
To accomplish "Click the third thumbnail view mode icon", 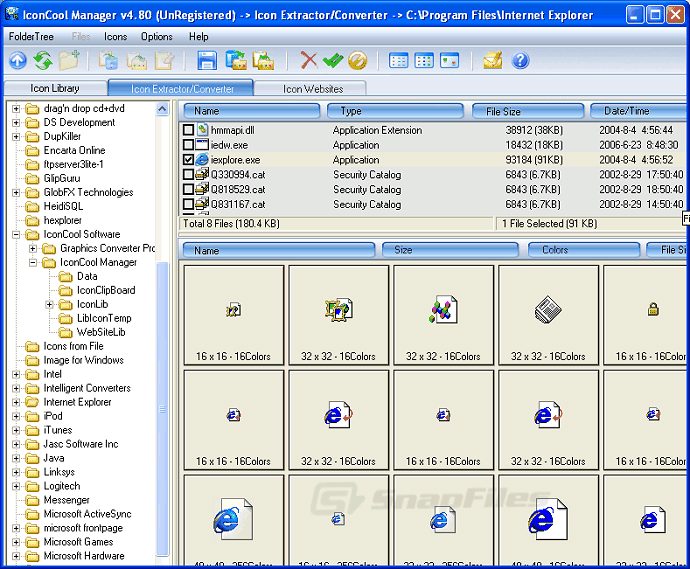I will (449, 60).
